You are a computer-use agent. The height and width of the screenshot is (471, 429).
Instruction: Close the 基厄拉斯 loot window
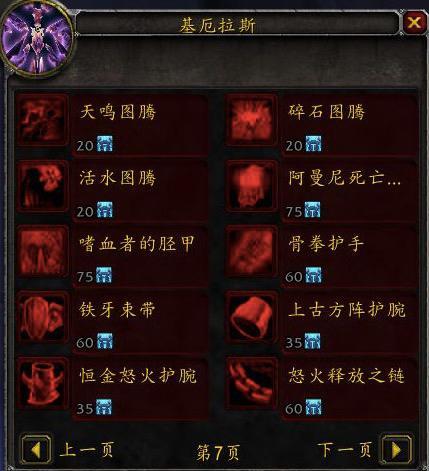coord(414,23)
